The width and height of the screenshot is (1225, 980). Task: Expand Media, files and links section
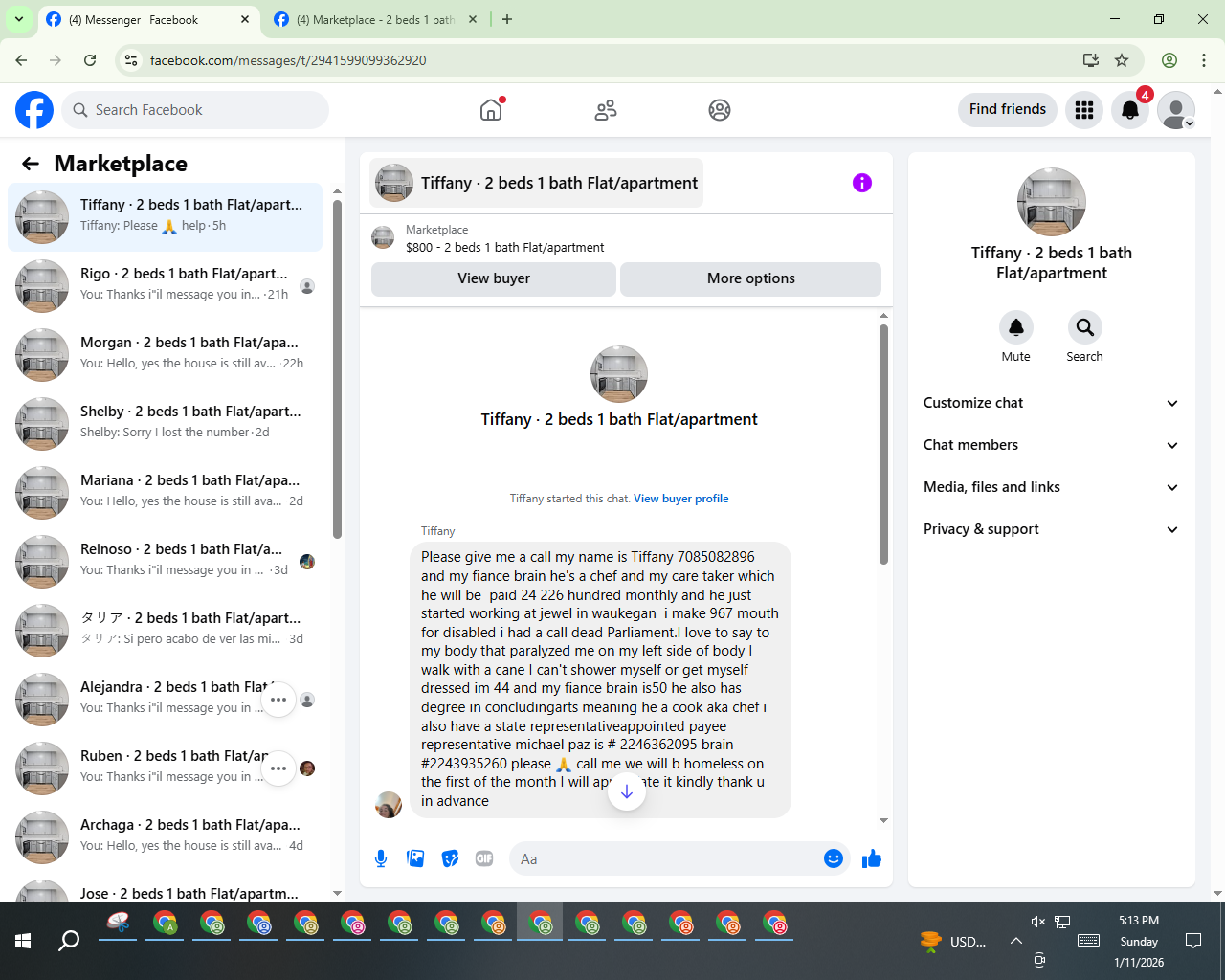tap(1052, 487)
